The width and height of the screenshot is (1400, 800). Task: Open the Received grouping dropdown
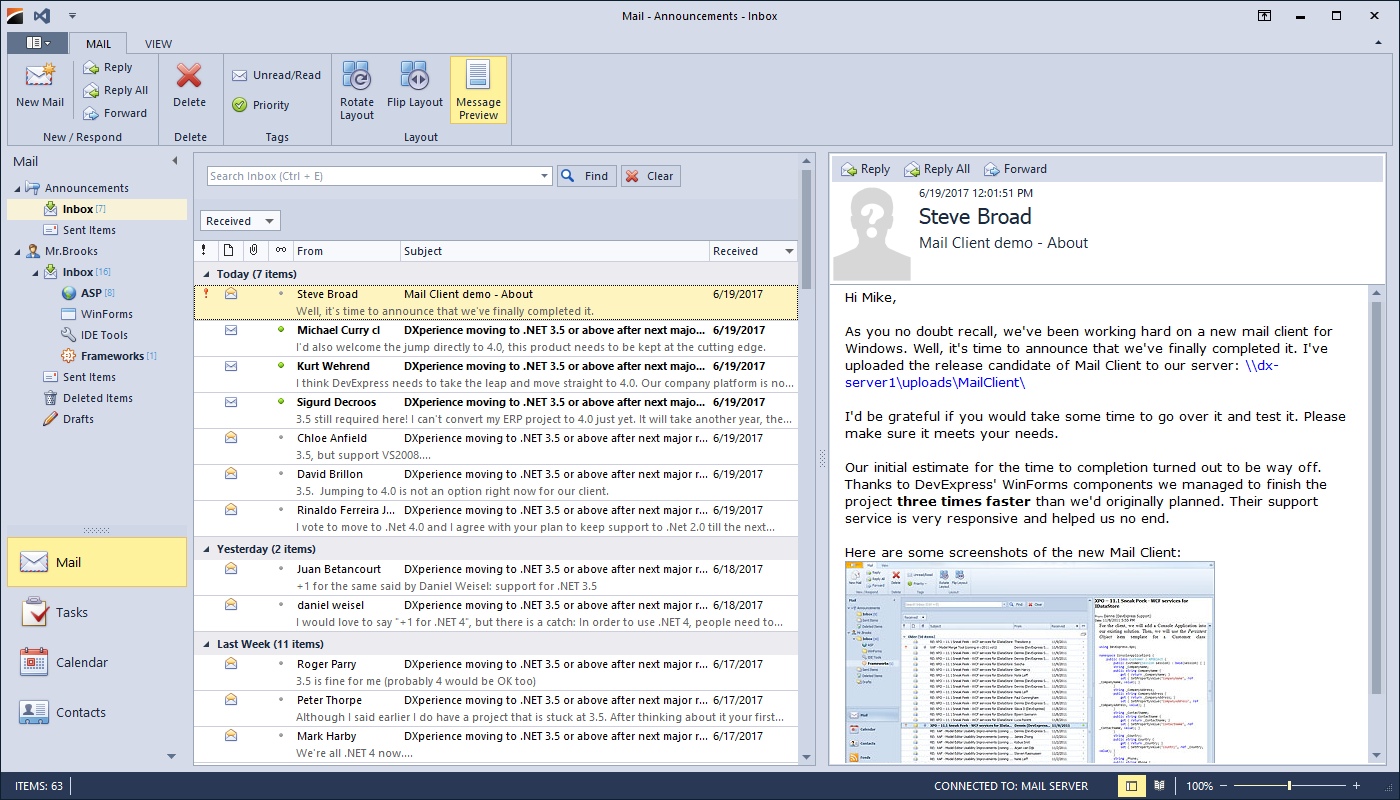pyautogui.click(x=240, y=221)
